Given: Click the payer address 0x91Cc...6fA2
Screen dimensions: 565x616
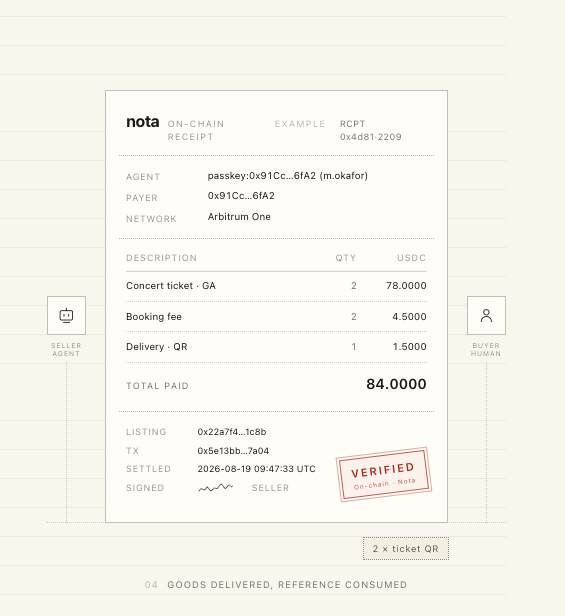Looking at the screenshot, I should pos(241,196).
